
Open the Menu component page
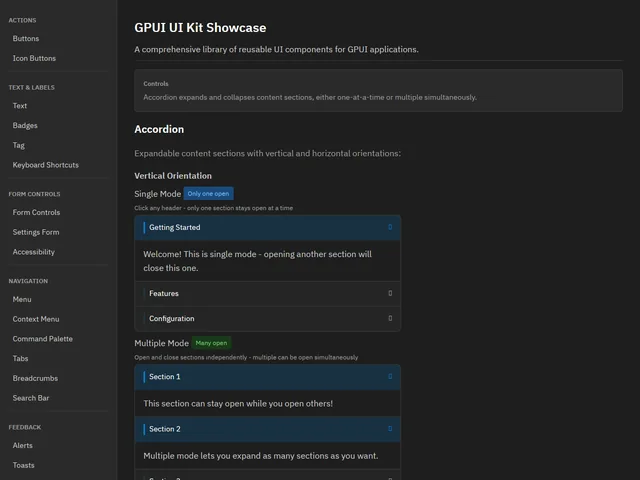point(22,299)
